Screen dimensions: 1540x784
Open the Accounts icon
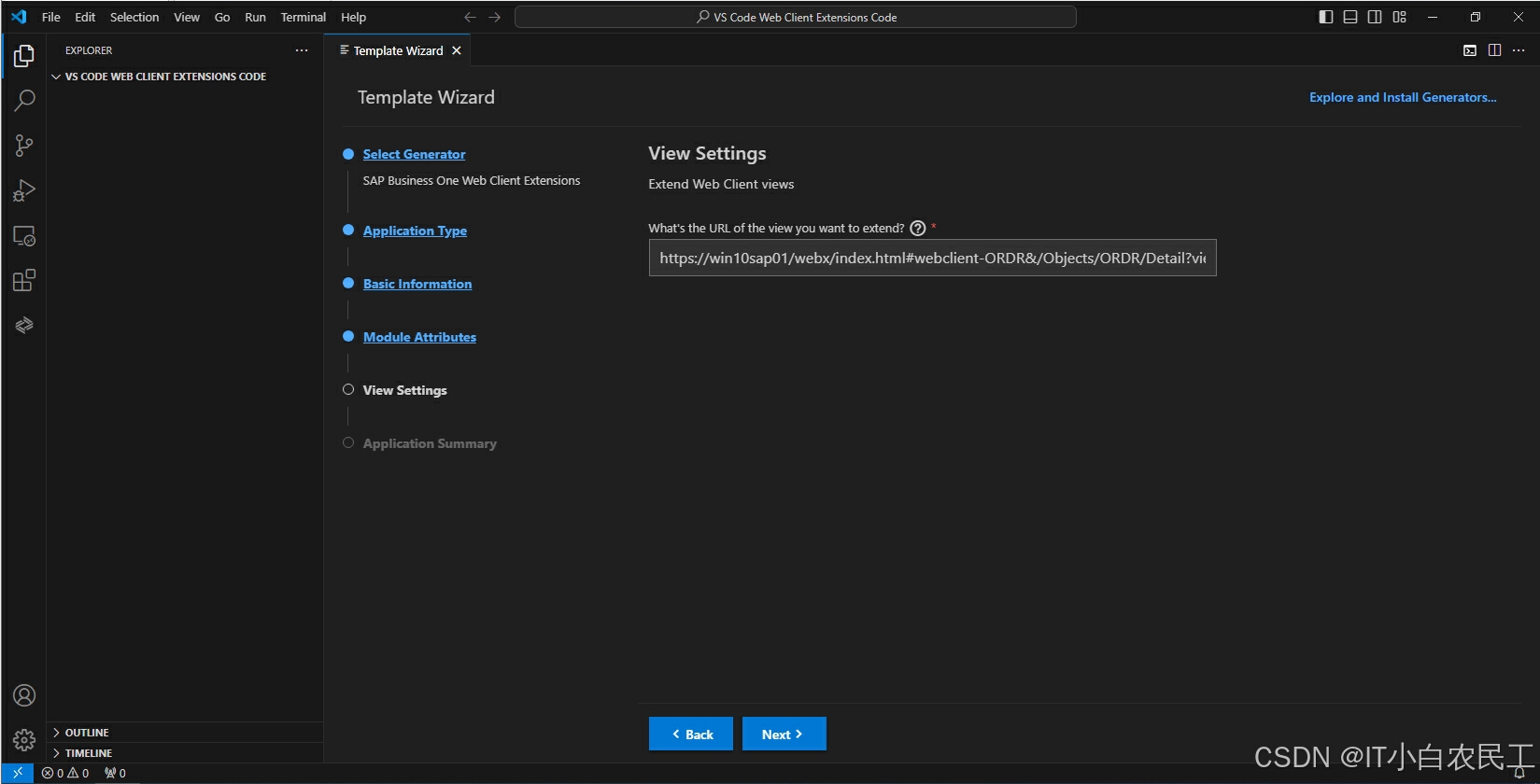[24, 695]
